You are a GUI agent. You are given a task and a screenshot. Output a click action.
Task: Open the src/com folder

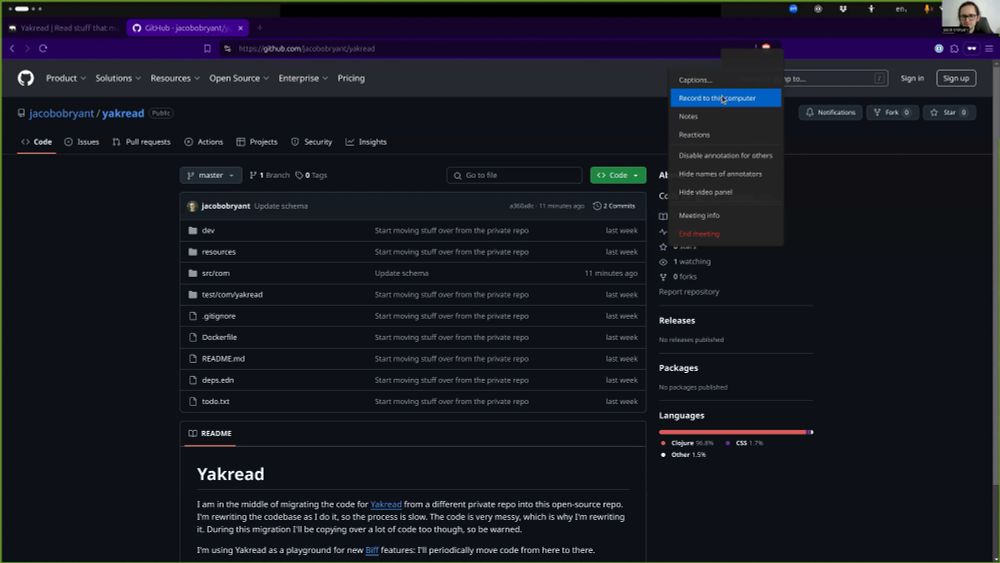click(216, 274)
